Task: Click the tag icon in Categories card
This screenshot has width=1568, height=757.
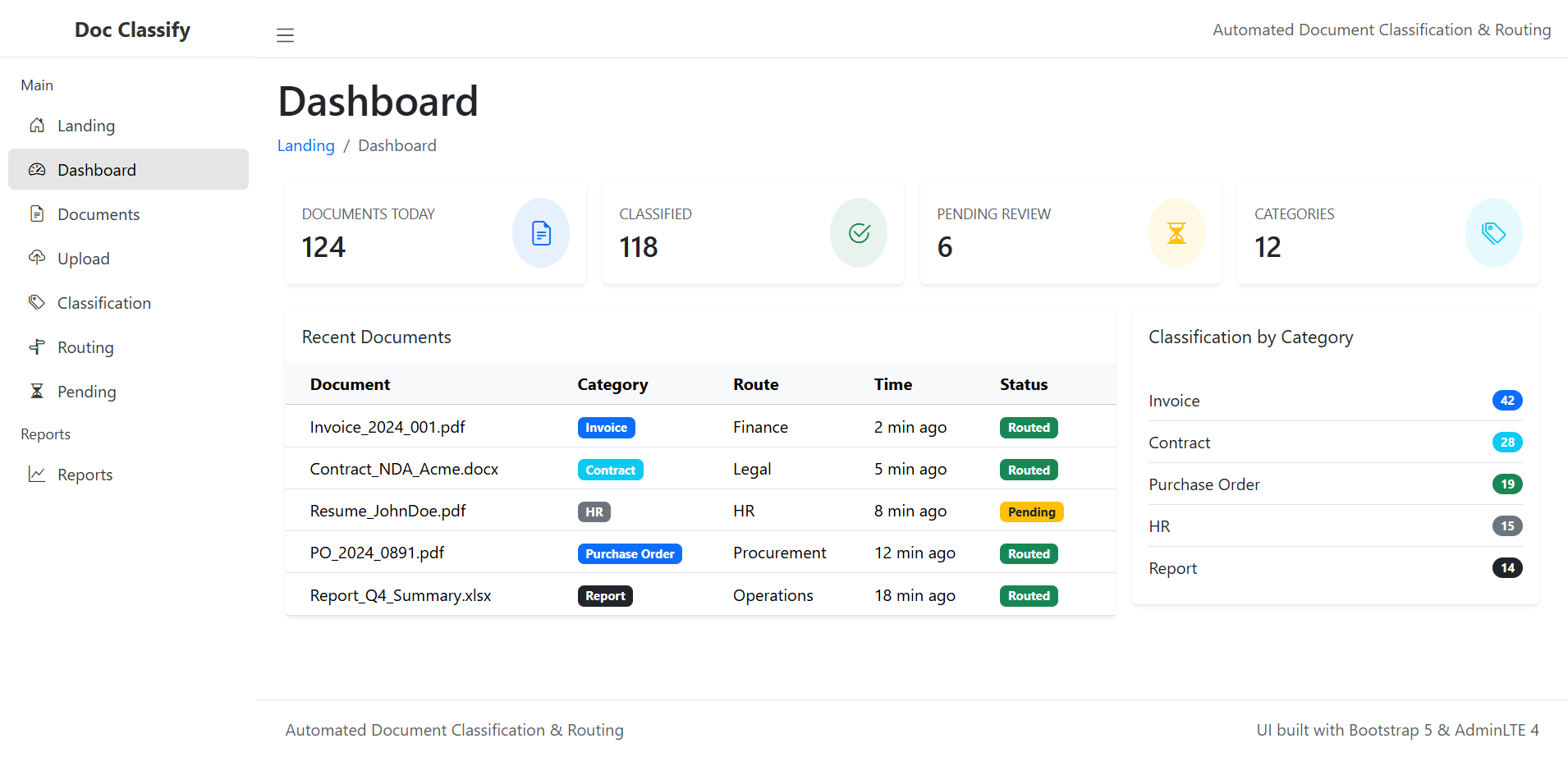Action: point(1493,233)
